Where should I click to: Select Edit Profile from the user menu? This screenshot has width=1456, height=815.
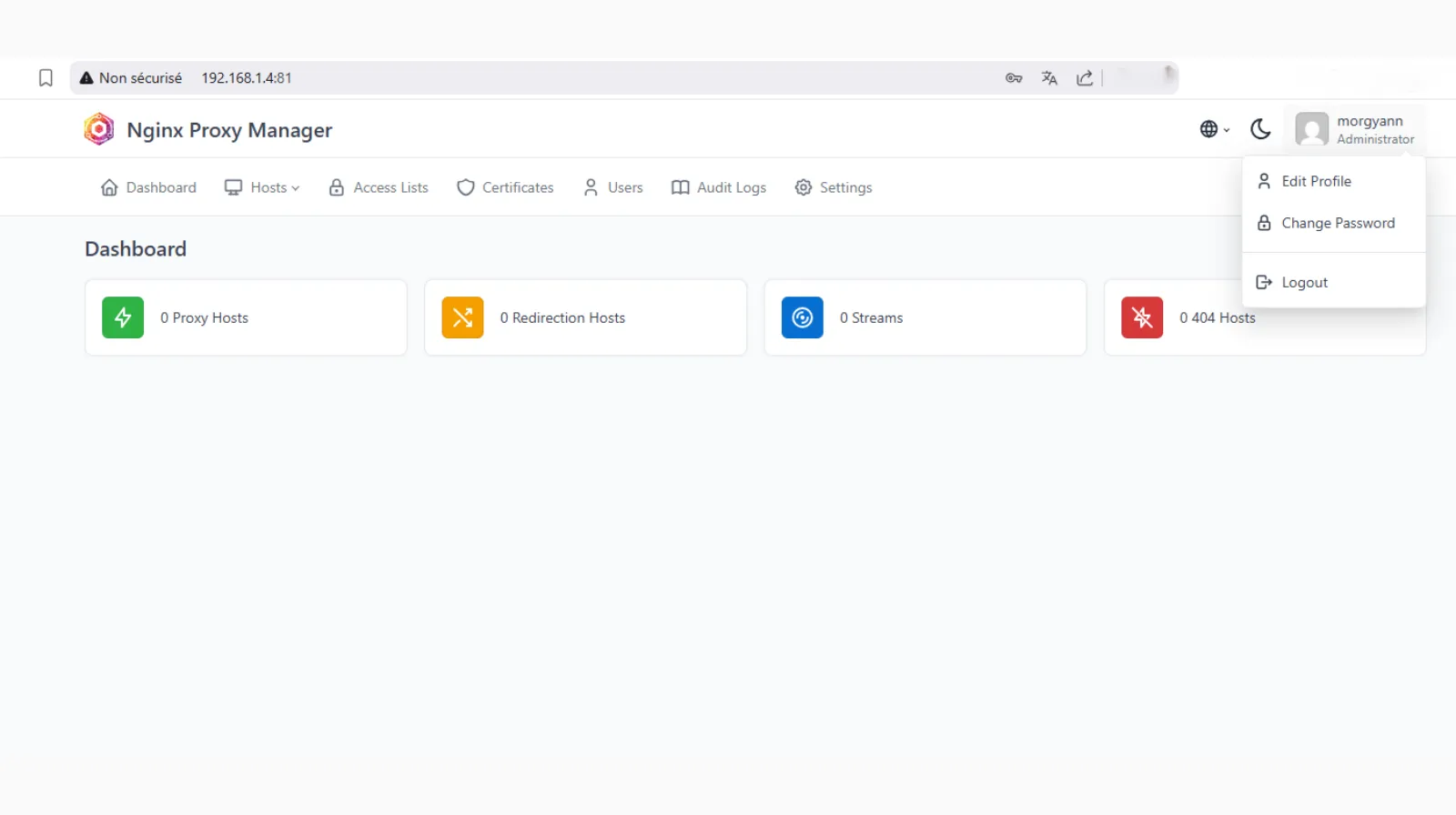1316,181
